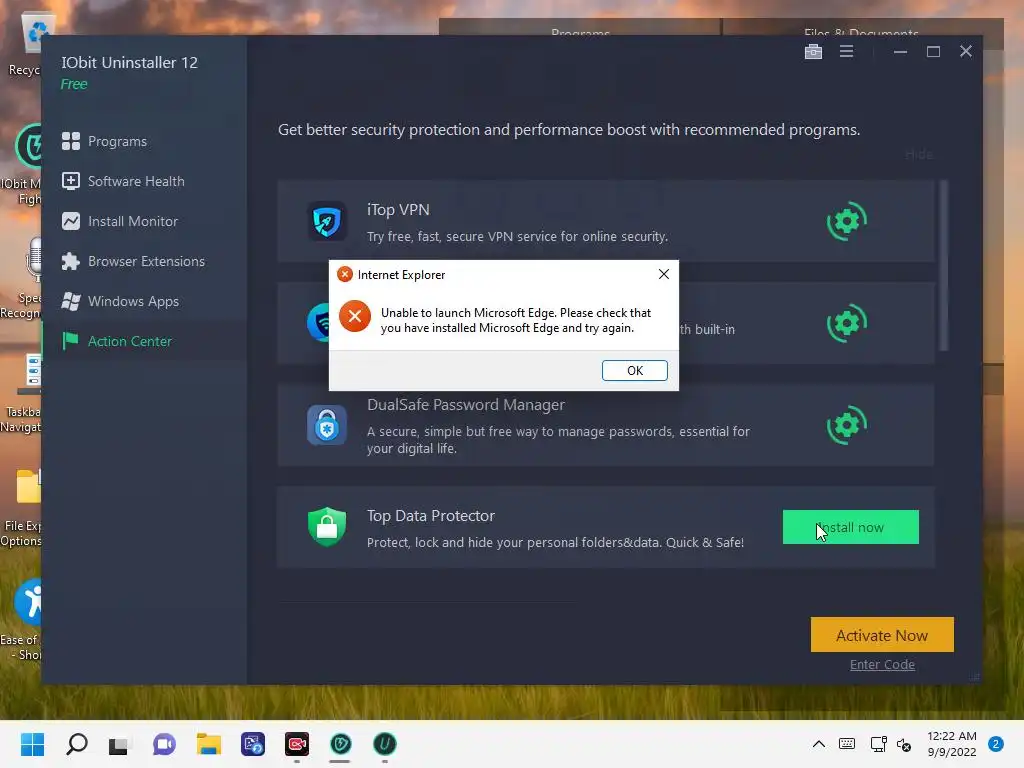
Task: Open the clock and date flyout
Action: (952, 744)
